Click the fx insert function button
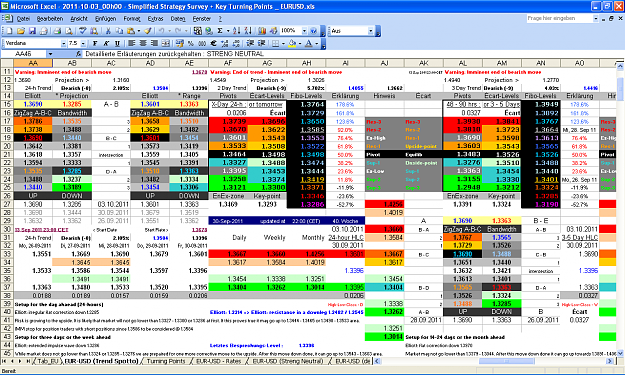The image size is (625, 375). (79, 54)
